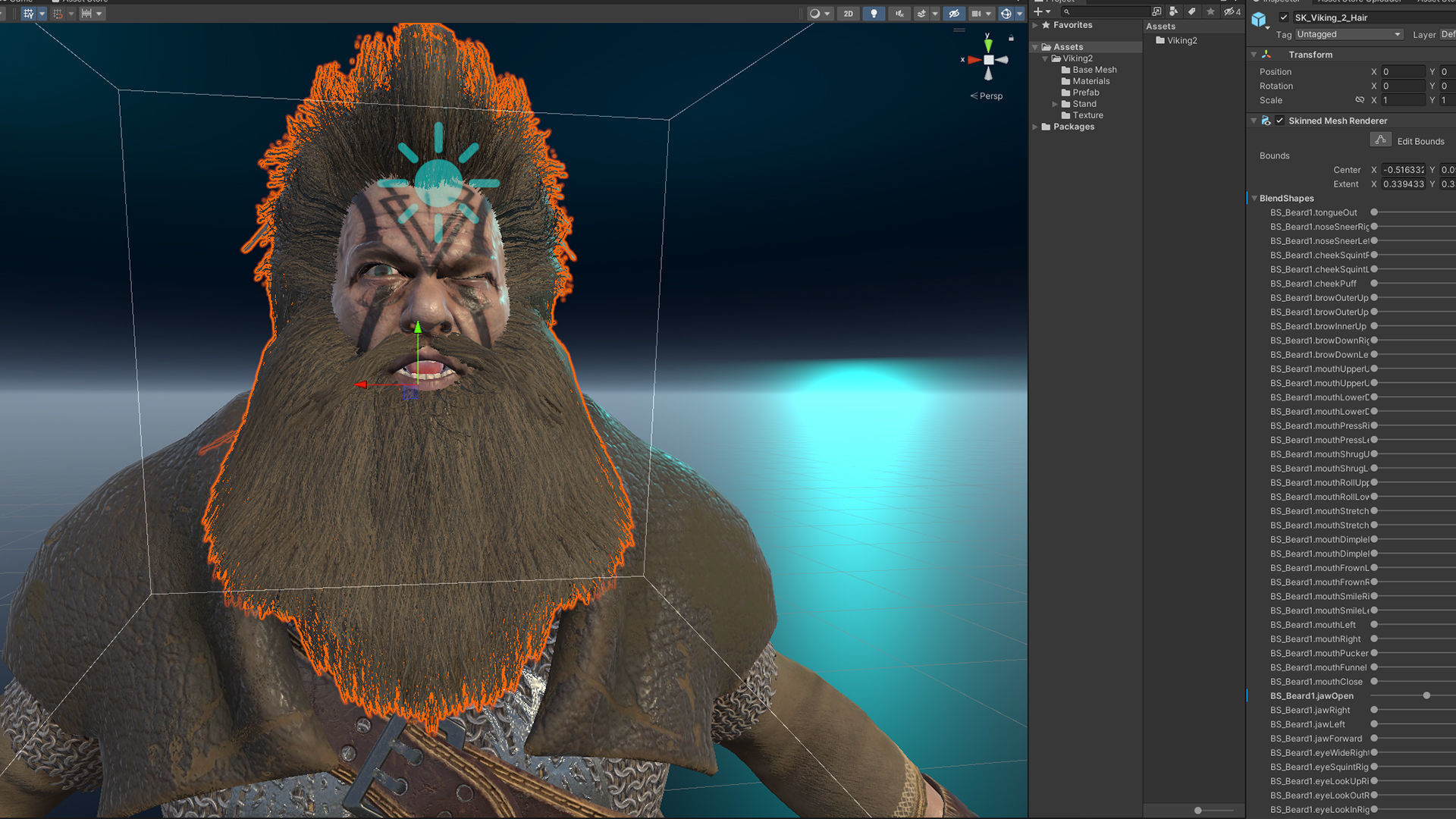The image size is (1456, 819).
Task: Click the Position X value field
Action: (1403, 72)
